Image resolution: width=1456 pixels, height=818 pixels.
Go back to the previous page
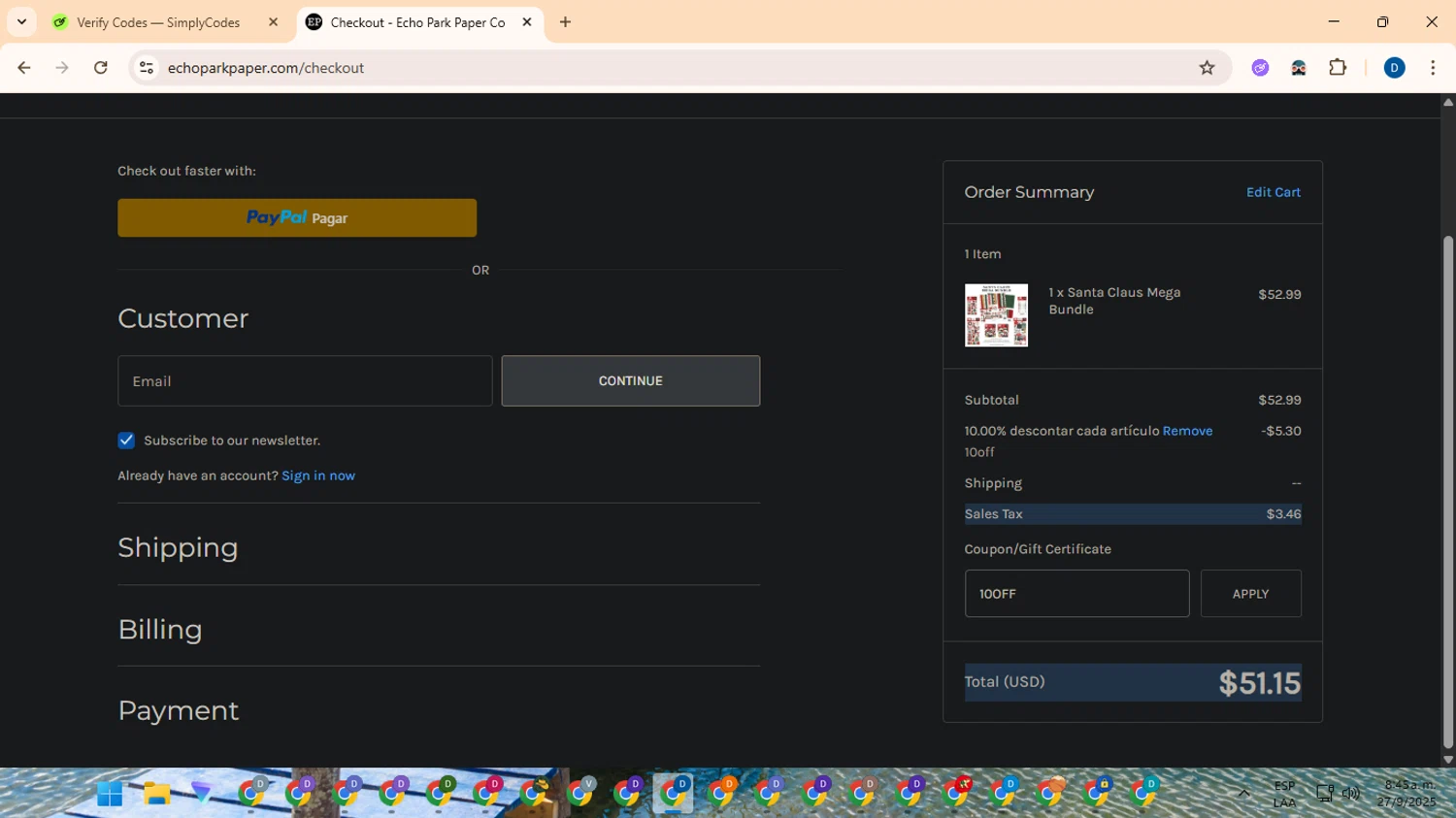(24, 68)
